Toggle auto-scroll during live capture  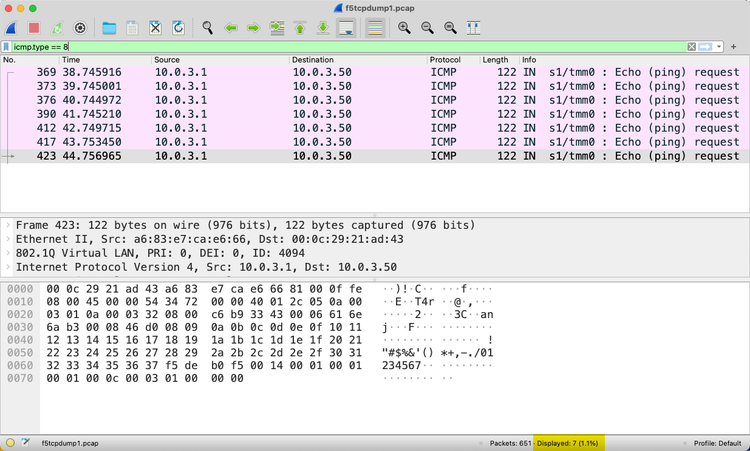pos(347,28)
